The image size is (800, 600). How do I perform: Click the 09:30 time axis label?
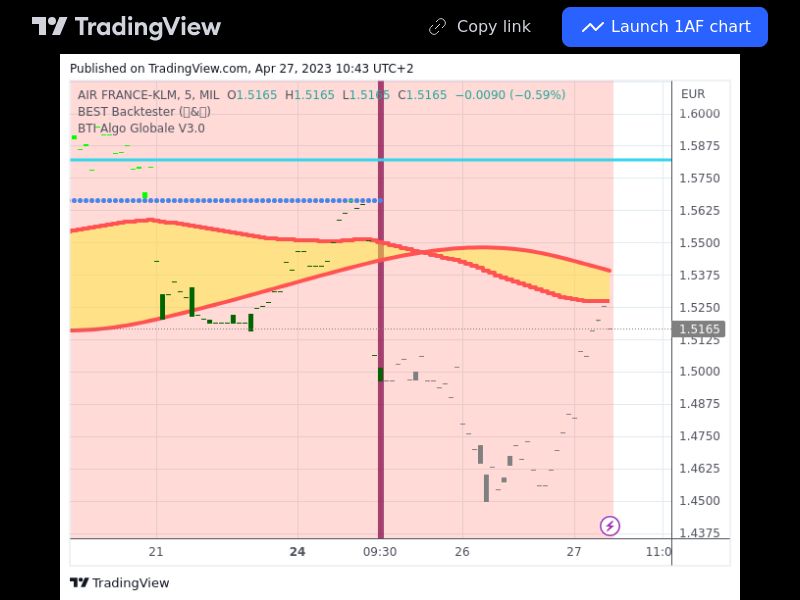pyautogui.click(x=380, y=552)
